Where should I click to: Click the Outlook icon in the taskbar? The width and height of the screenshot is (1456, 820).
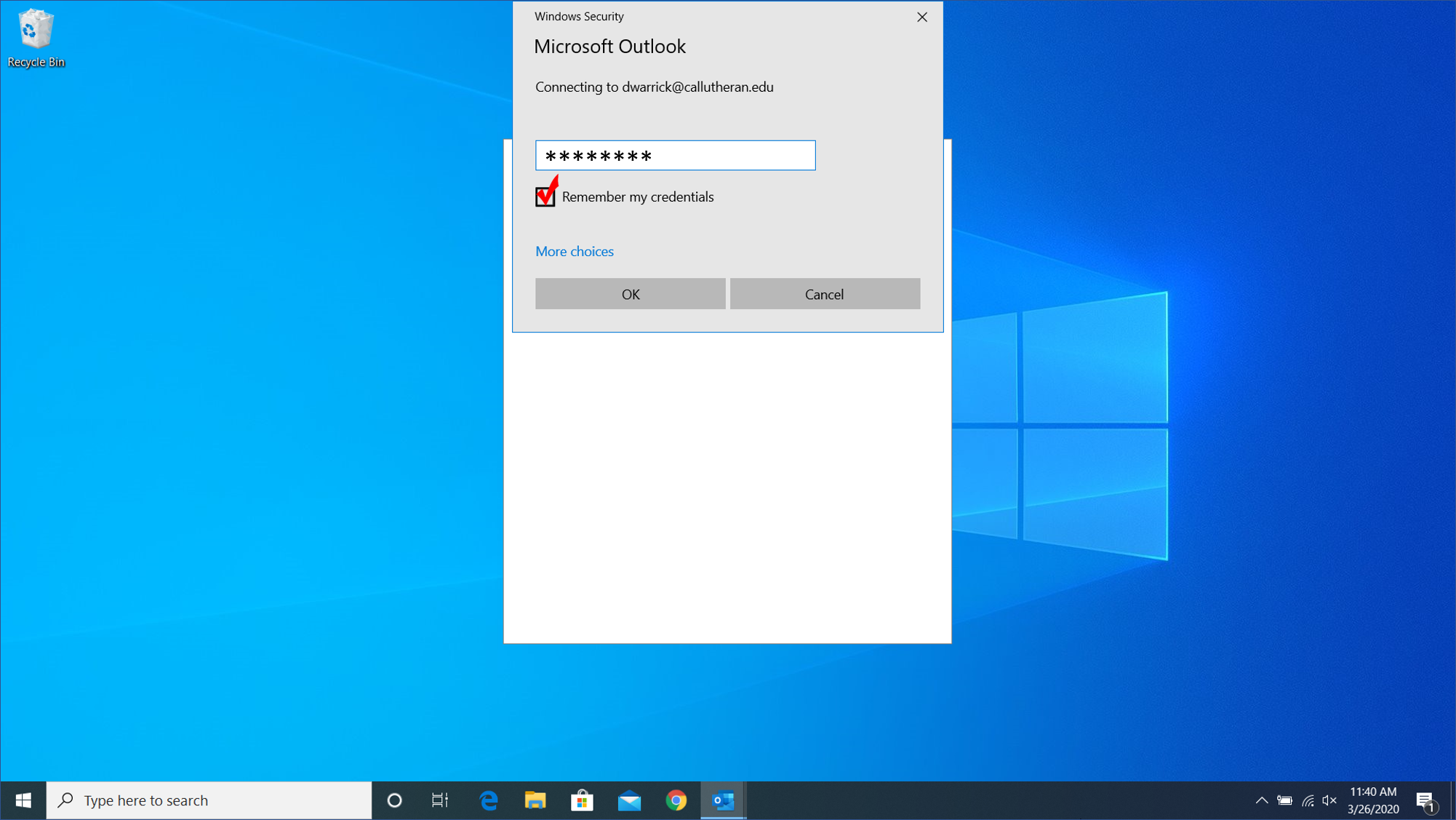click(723, 800)
